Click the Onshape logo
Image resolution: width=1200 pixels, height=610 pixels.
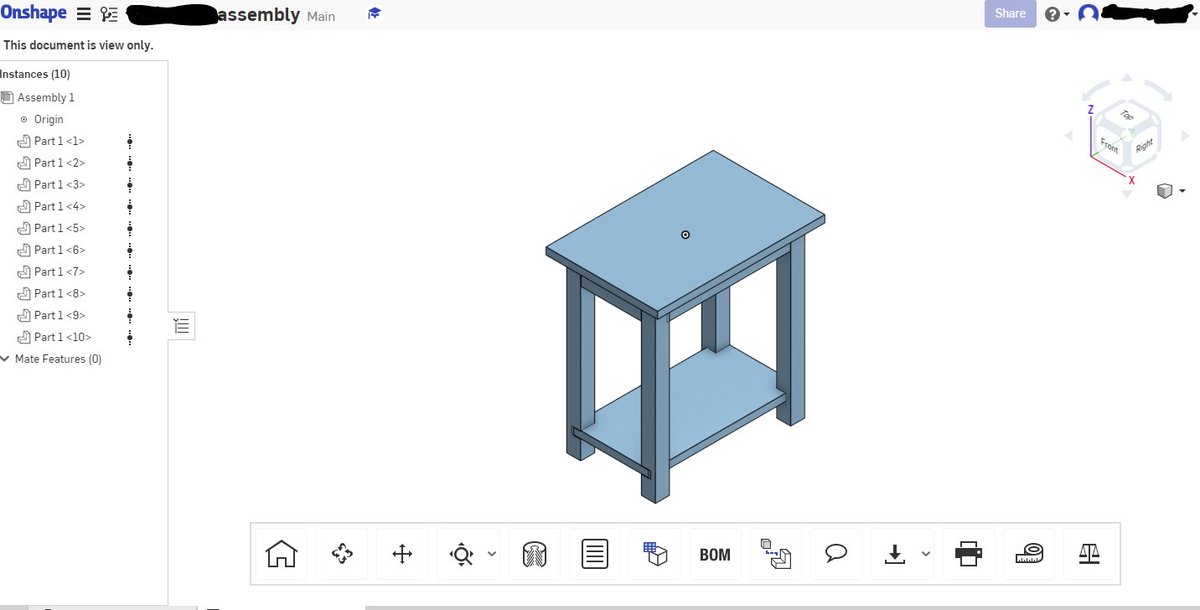point(34,13)
